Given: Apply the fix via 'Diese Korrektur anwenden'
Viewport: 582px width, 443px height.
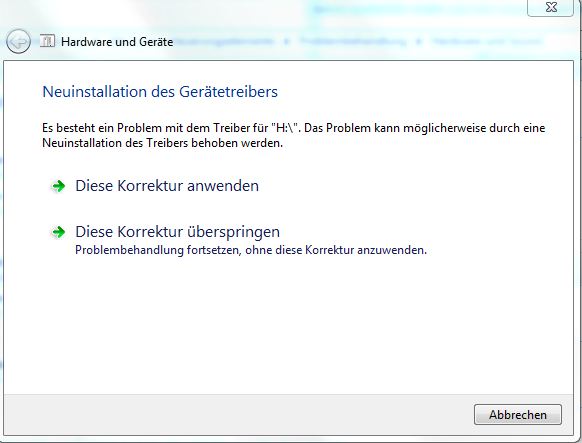Looking at the screenshot, I should coord(167,186).
